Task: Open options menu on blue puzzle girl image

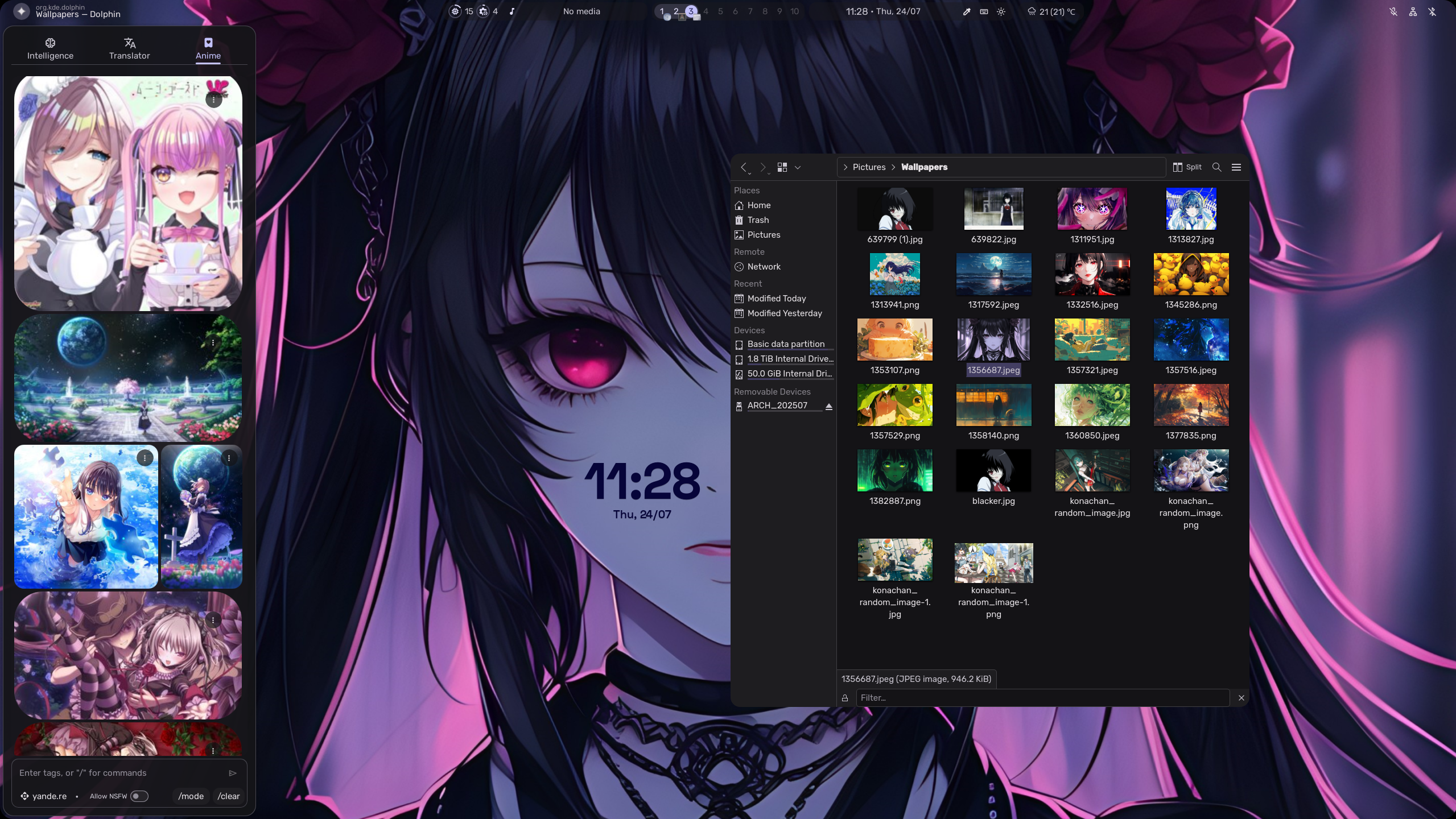Action: pos(145,458)
